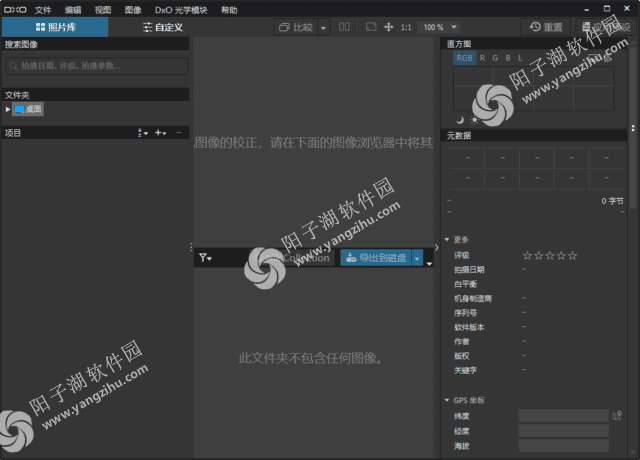This screenshot has height=460, width=640.
Task: Click the 经度 longitude field
Action: (x=563, y=431)
